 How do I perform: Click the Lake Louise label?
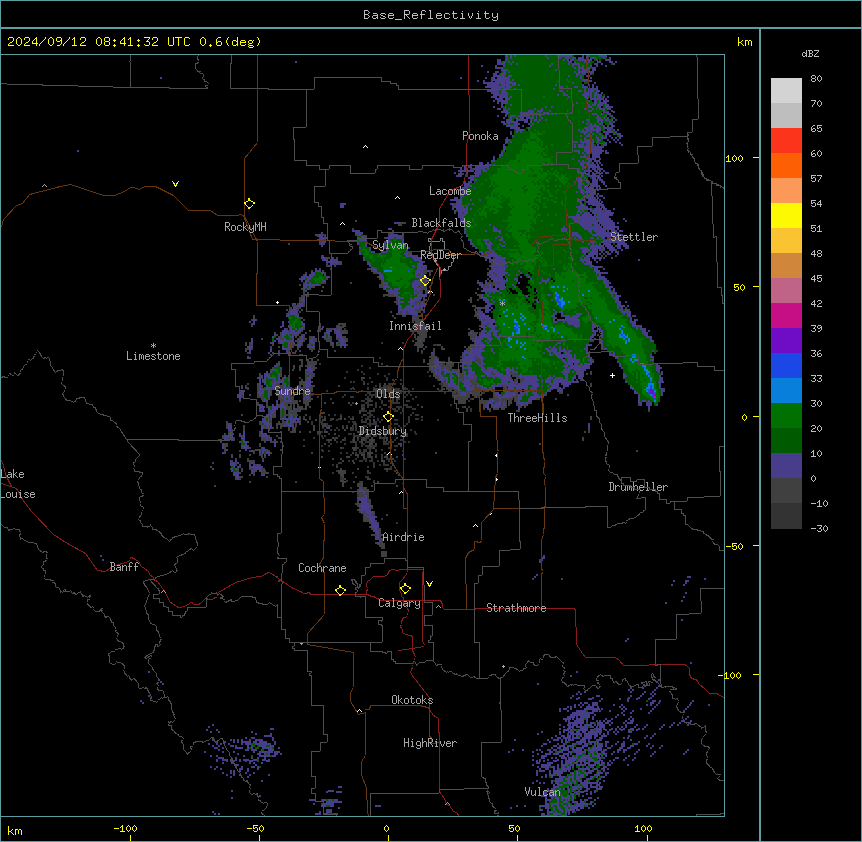(x=18, y=484)
